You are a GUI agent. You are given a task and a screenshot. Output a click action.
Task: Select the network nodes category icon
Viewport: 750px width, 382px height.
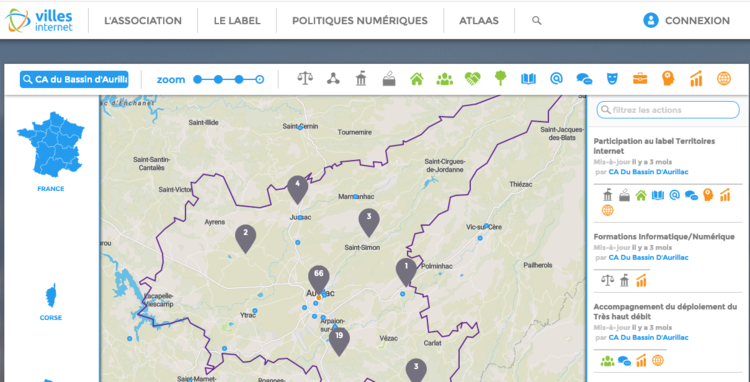click(333, 78)
